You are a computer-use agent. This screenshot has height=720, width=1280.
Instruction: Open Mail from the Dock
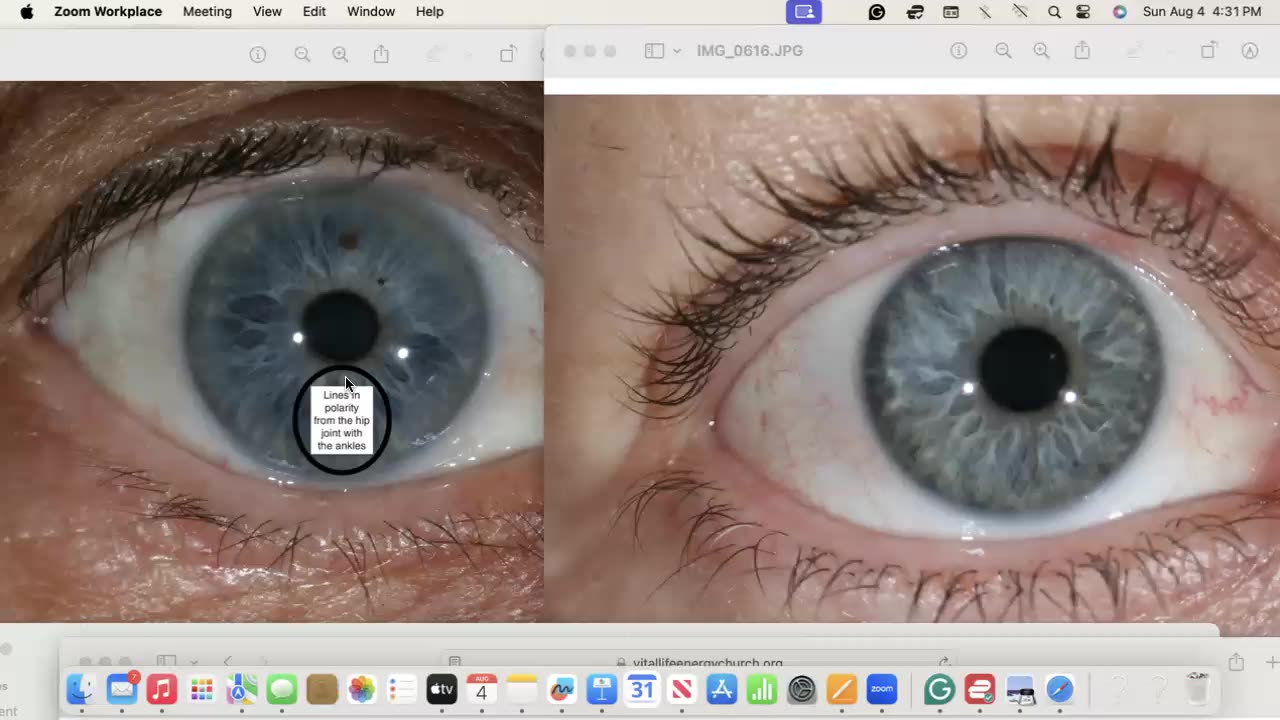(121, 689)
